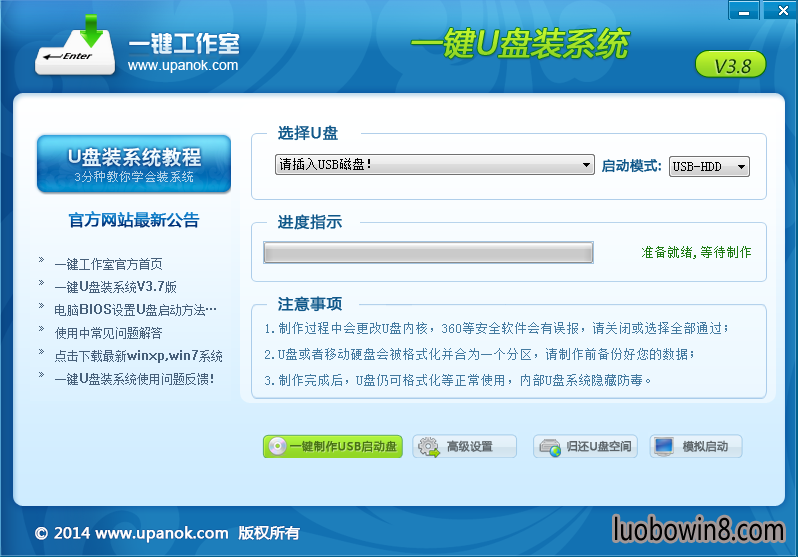The image size is (798, 557).
Task: Open 点击下载最新winxp,win7系统 link
Action: point(138,356)
